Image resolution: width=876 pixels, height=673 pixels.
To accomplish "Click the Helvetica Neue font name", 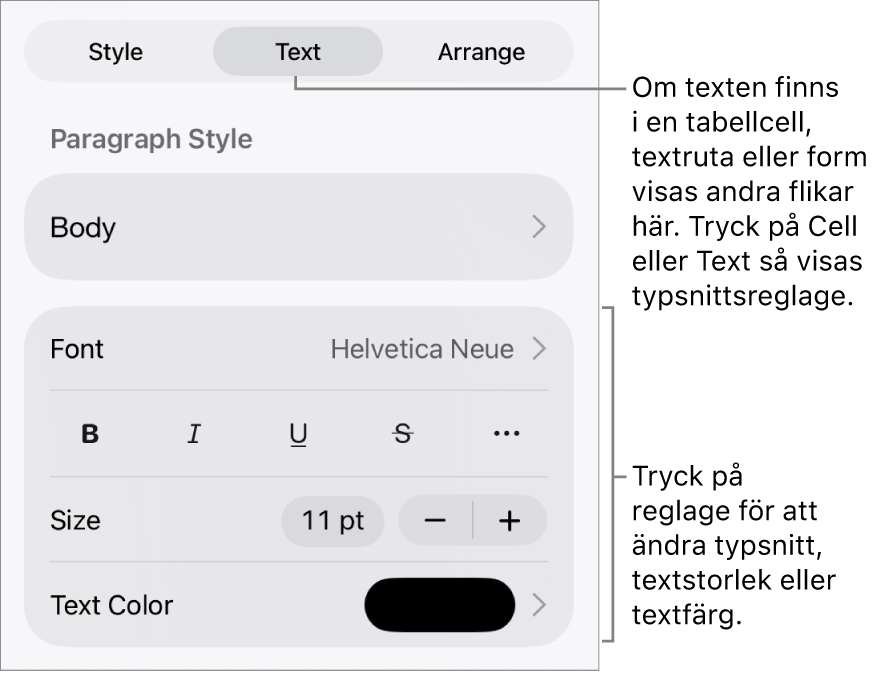I will (422, 349).
